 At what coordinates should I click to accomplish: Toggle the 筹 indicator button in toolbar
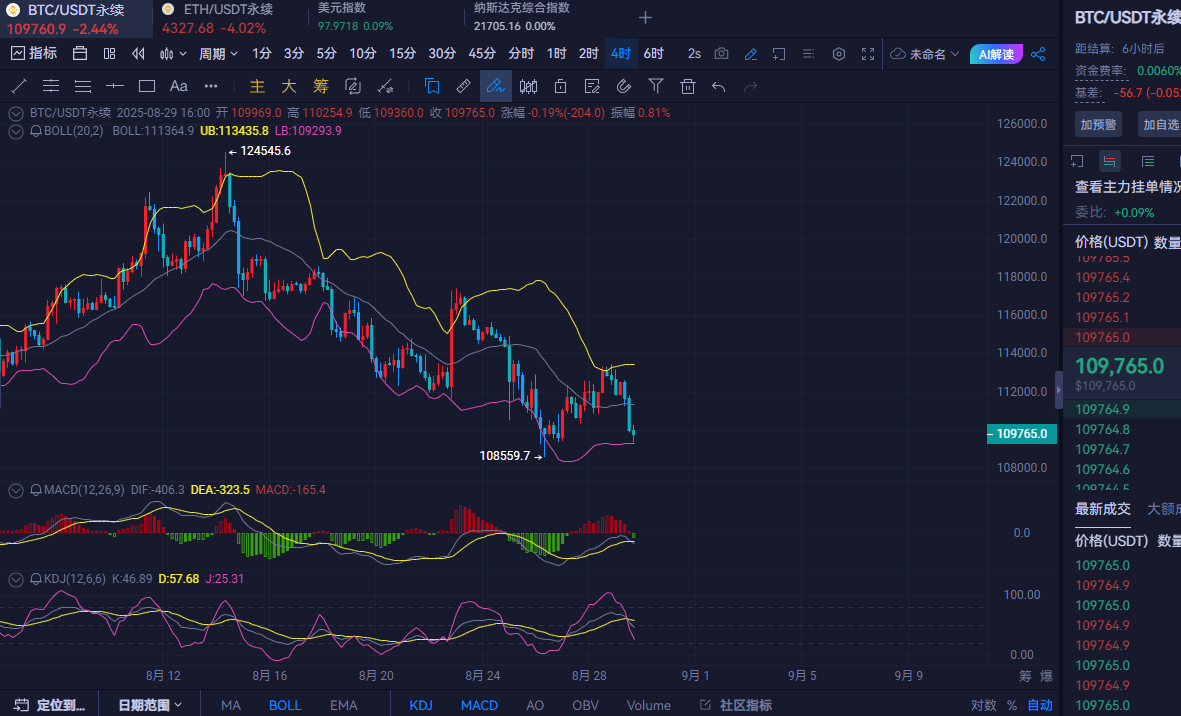point(321,86)
